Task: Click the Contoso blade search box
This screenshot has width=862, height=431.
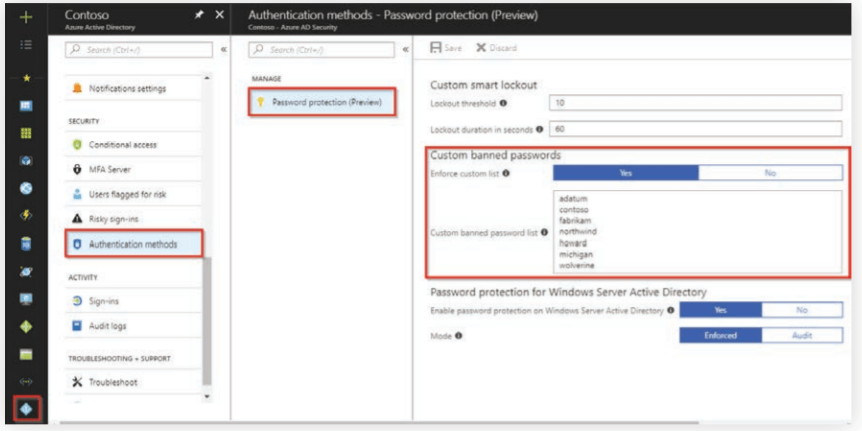Action: [x=139, y=49]
